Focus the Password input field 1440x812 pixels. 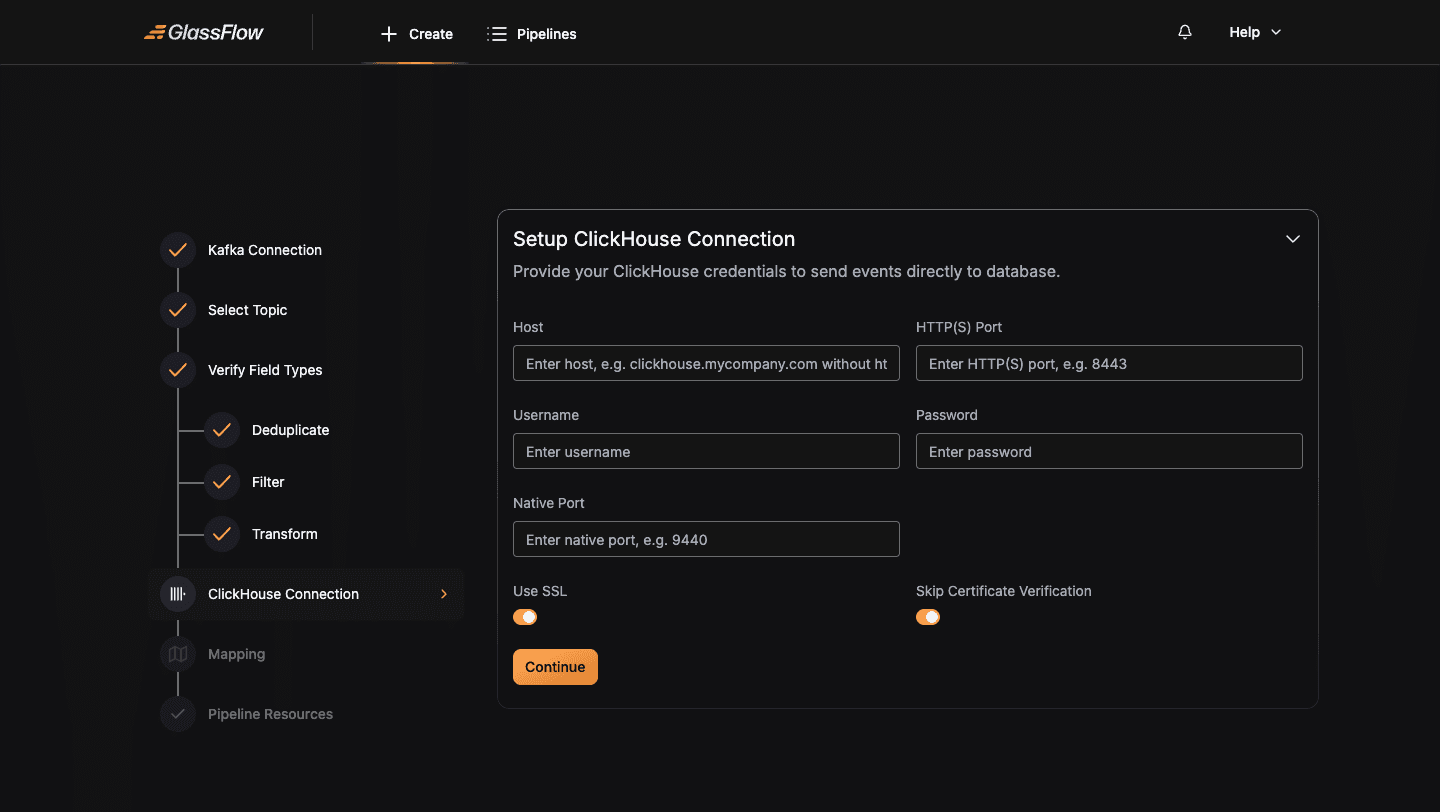tap(1109, 451)
